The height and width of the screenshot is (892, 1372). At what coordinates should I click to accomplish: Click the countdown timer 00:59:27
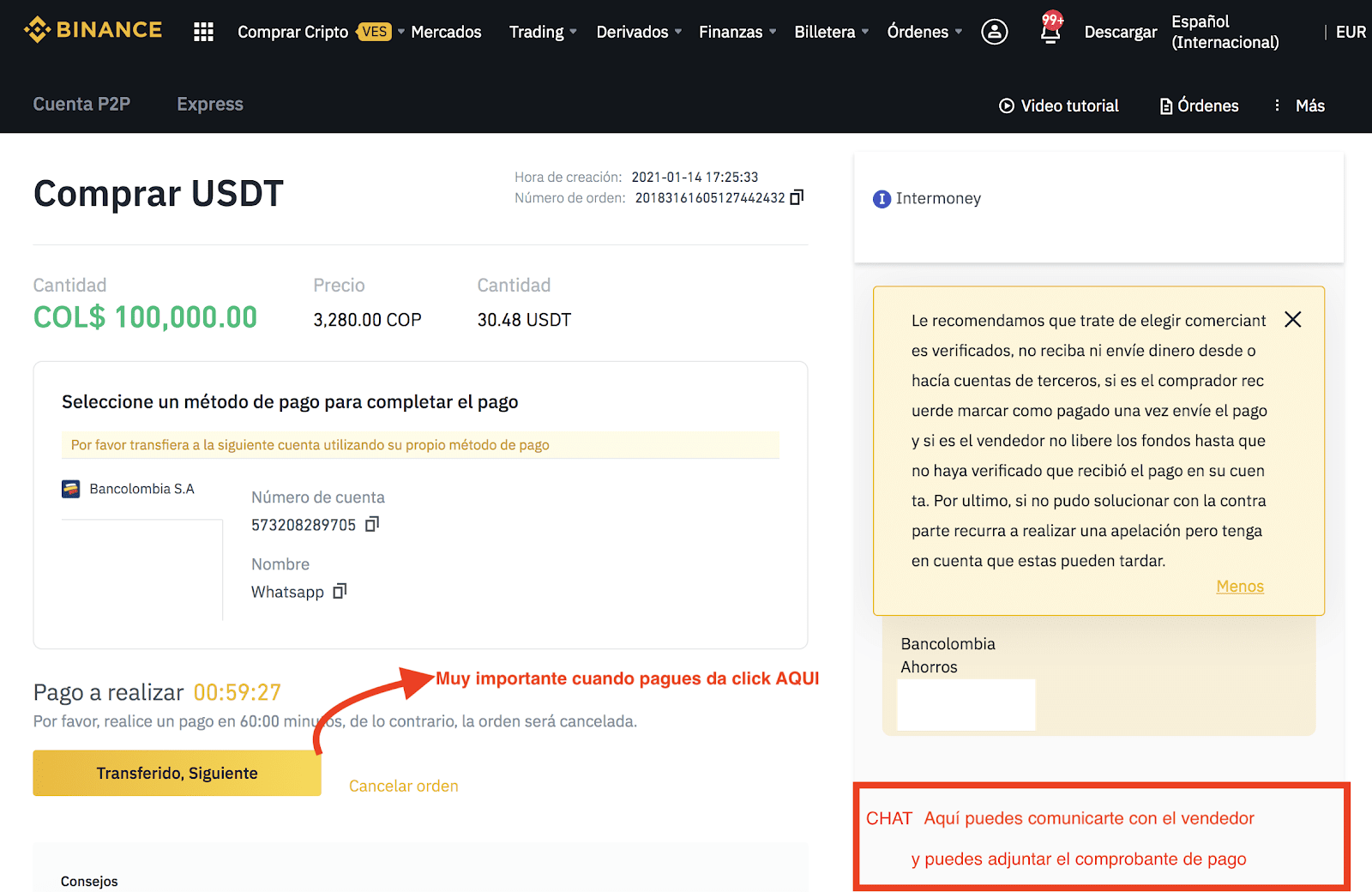click(238, 692)
